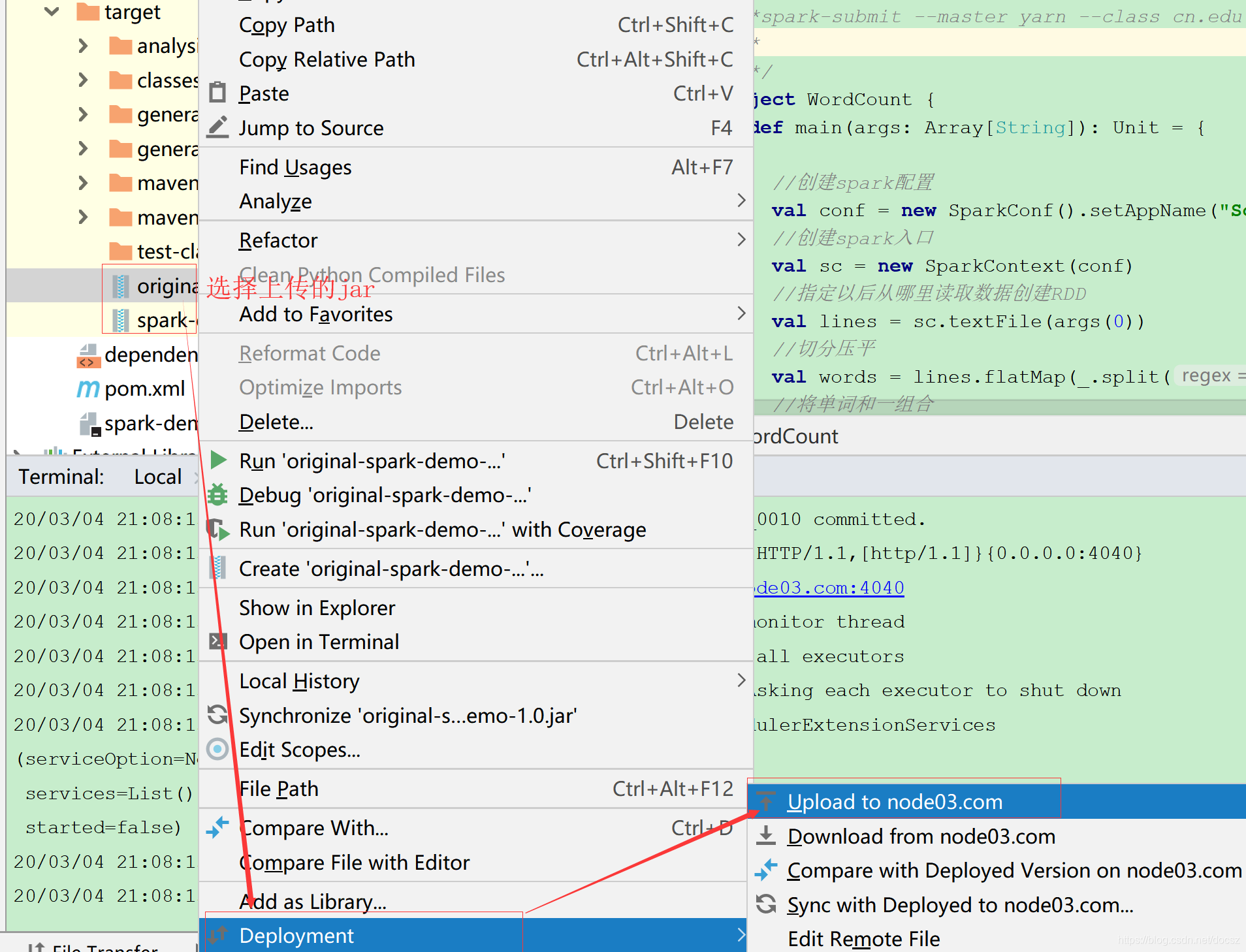The image size is (1246, 952).
Task: Click the green Run triangle icon
Action: [x=219, y=460]
